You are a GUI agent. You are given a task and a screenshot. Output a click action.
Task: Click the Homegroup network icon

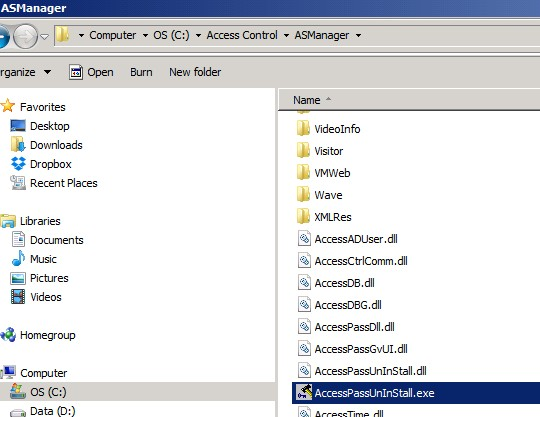9,335
